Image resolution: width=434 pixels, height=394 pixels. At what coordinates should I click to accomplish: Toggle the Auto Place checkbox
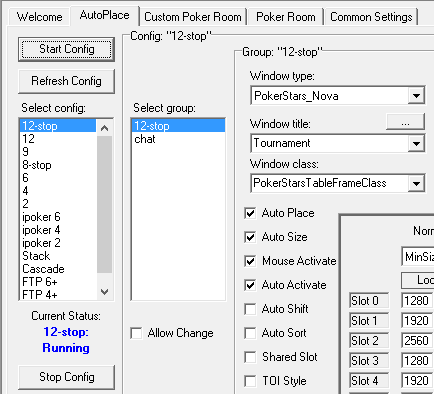coord(250,213)
